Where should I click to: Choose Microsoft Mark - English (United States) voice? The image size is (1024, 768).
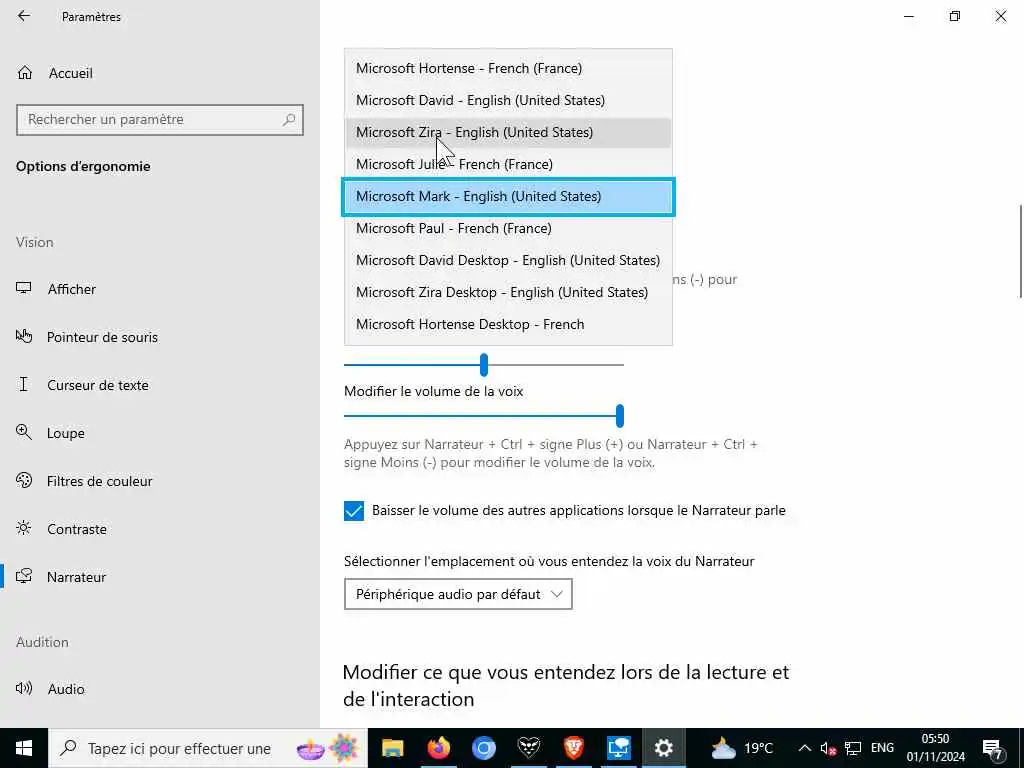[x=508, y=196]
